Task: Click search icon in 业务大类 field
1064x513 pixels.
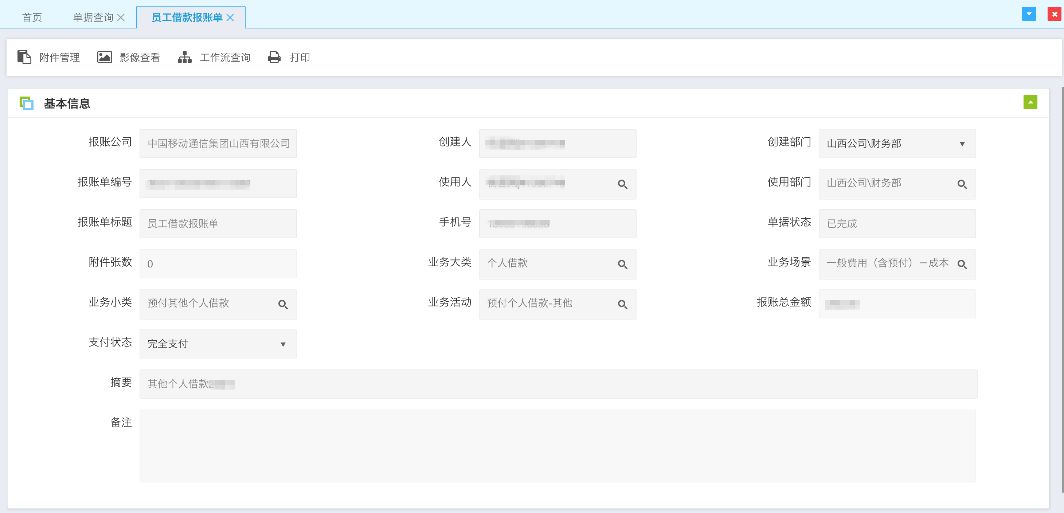Action: [622, 264]
